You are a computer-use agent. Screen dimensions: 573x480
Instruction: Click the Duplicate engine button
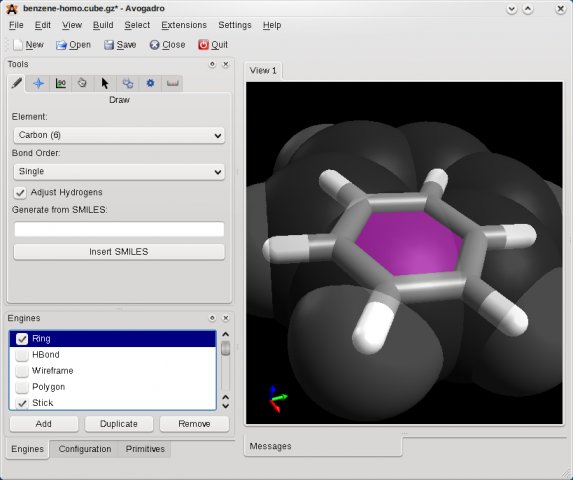point(119,424)
